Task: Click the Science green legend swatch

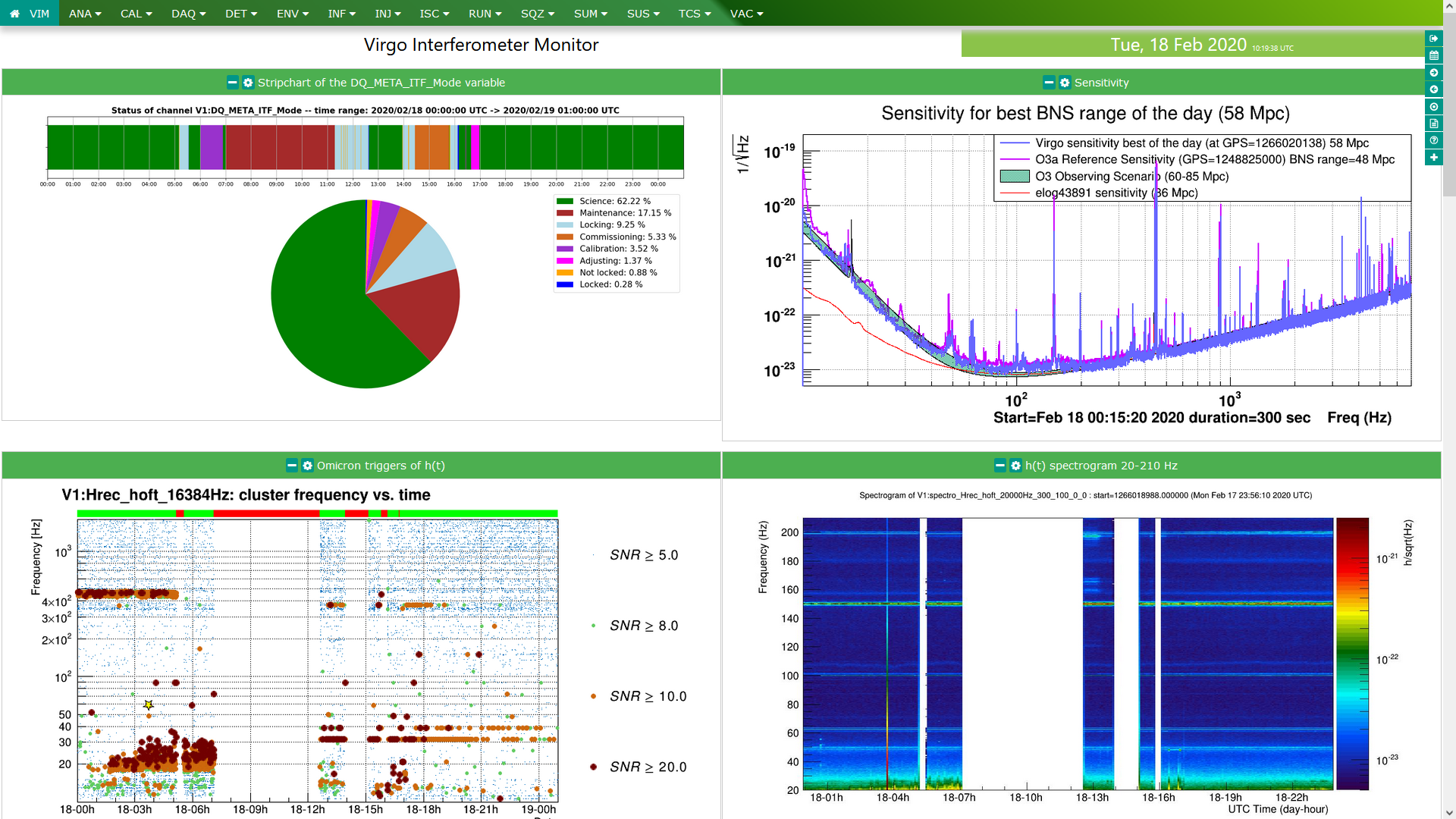Action: click(x=564, y=201)
